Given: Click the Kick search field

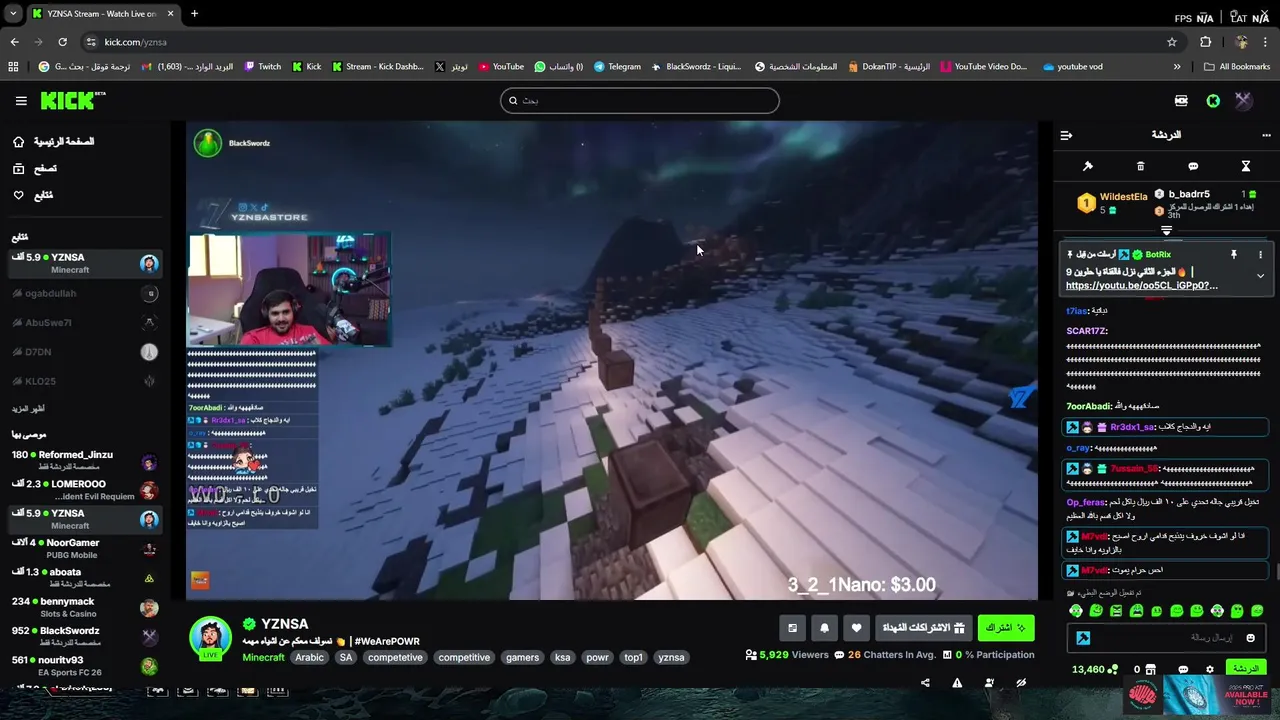Looking at the screenshot, I should [639, 100].
